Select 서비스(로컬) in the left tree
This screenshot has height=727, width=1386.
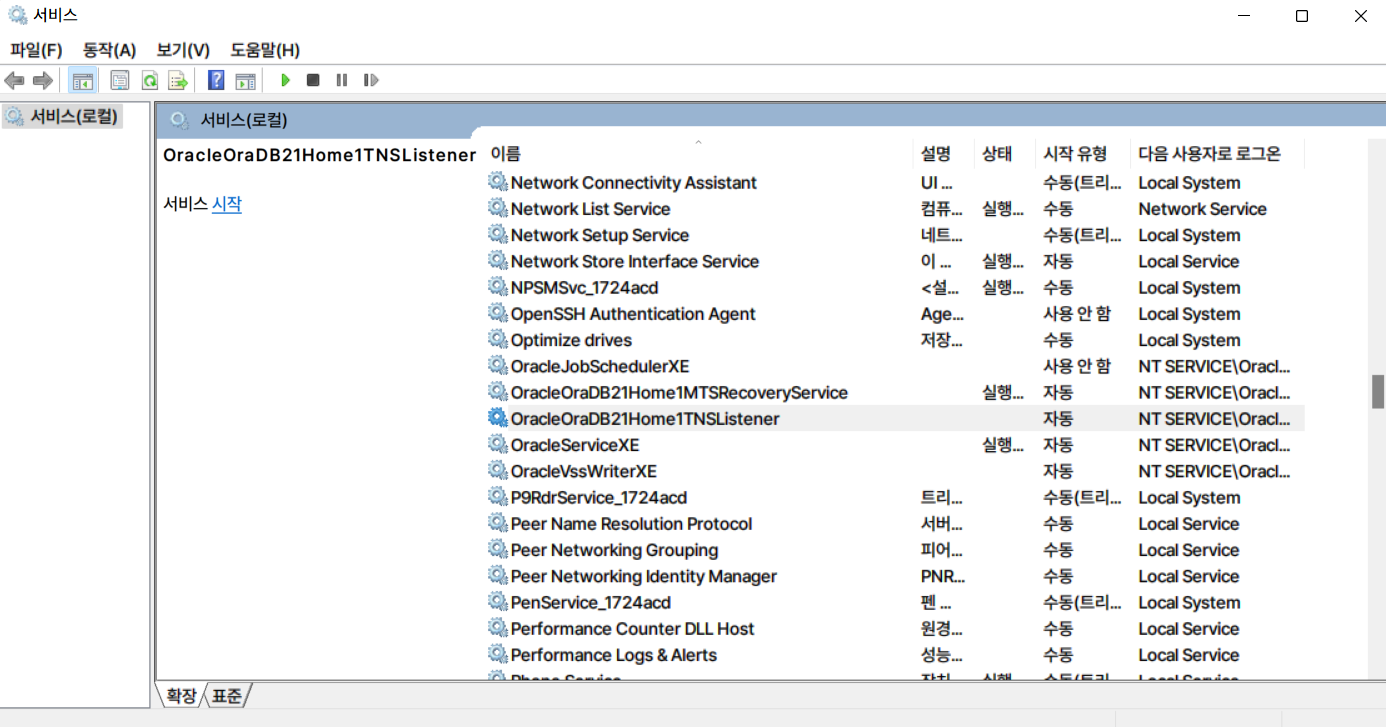(x=62, y=117)
